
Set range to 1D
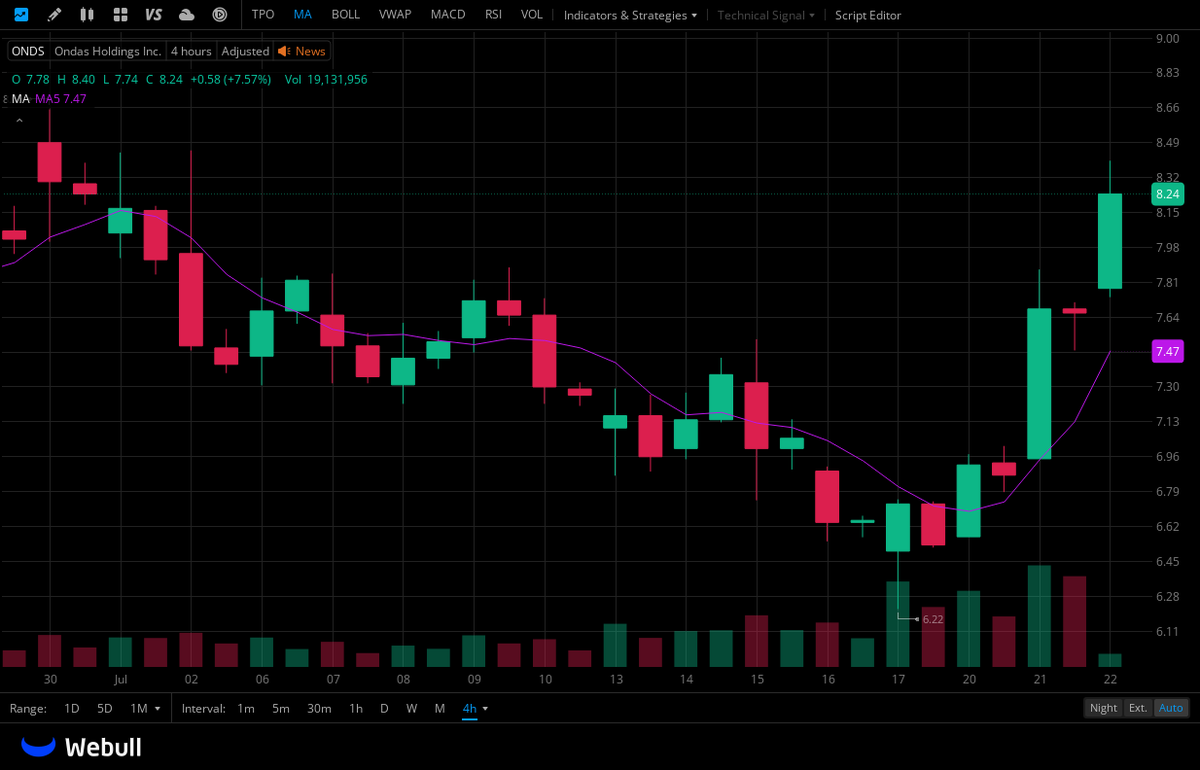(72, 708)
